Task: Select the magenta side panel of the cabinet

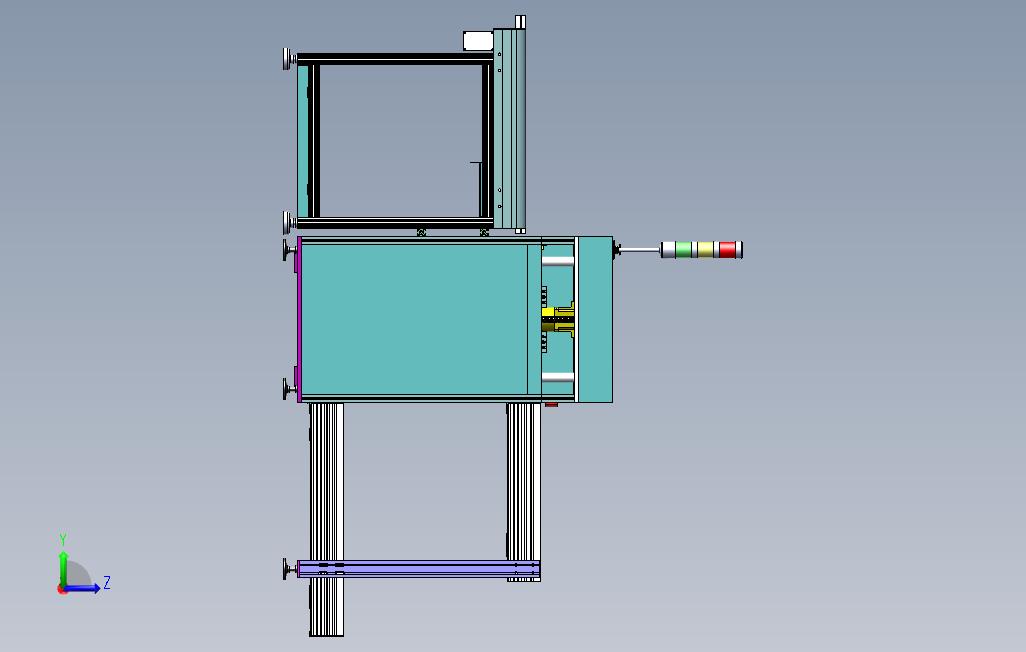Action: tap(299, 319)
